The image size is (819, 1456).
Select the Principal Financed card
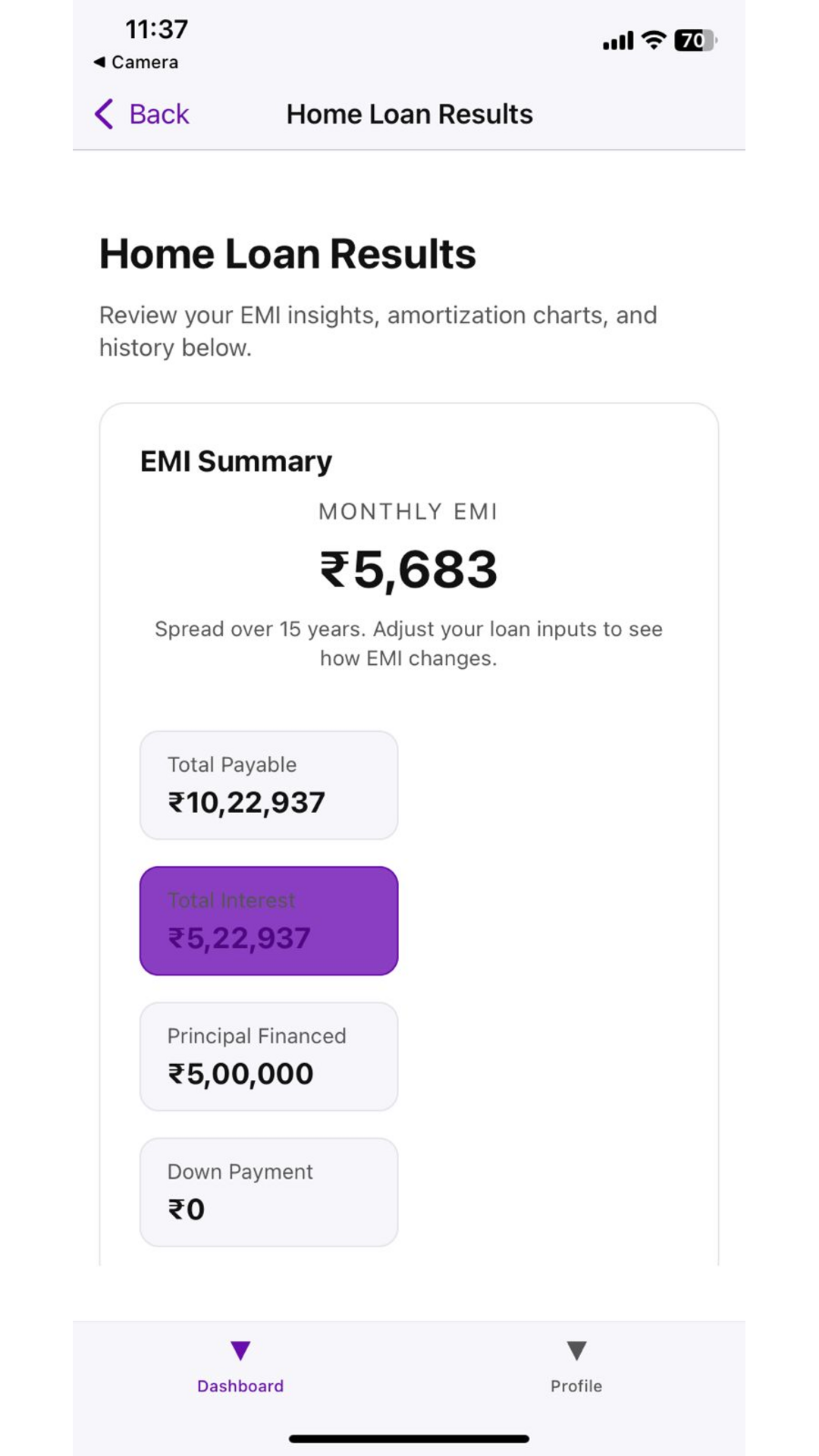point(268,1056)
